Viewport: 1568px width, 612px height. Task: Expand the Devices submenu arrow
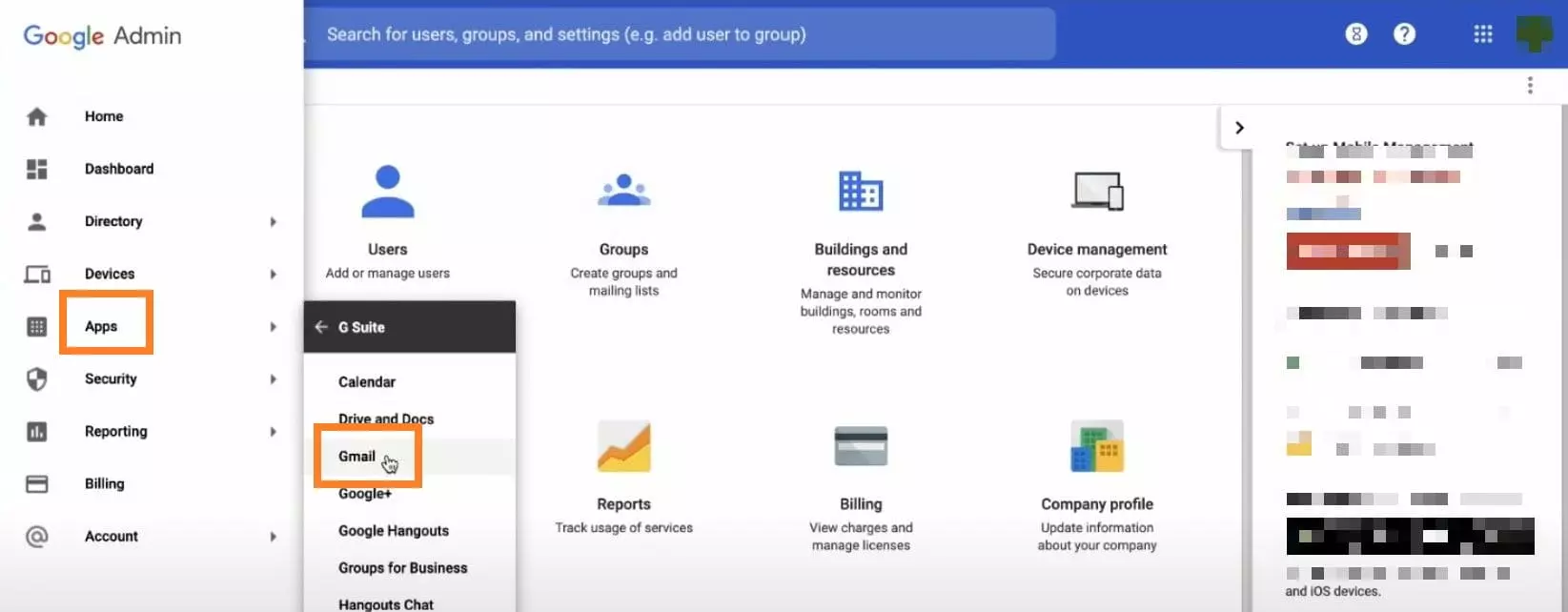(x=273, y=275)
